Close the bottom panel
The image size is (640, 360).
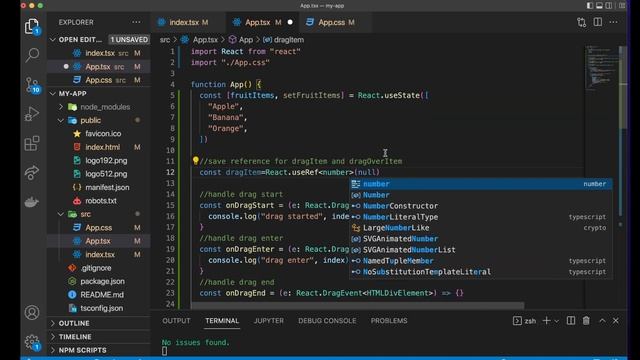coord(616,321)
